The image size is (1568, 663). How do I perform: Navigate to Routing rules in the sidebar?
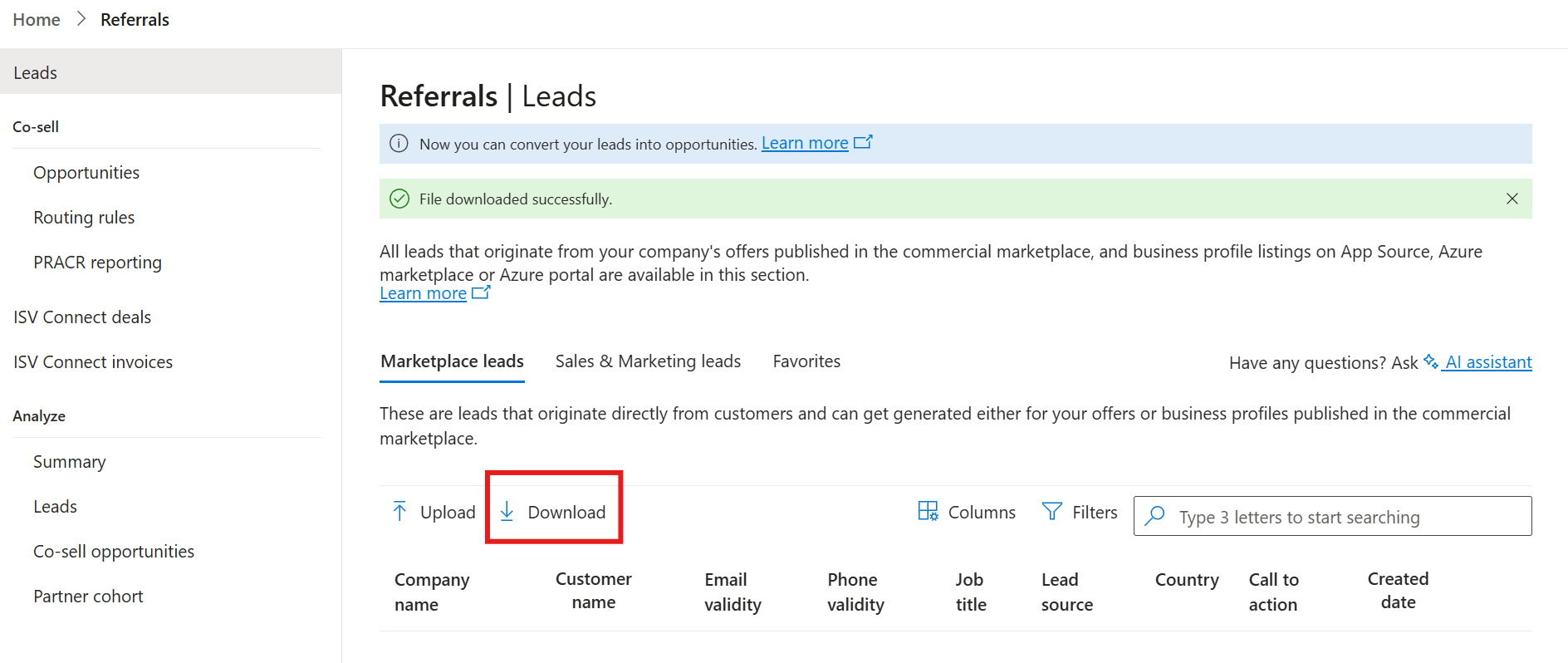(x=84, y=217)
